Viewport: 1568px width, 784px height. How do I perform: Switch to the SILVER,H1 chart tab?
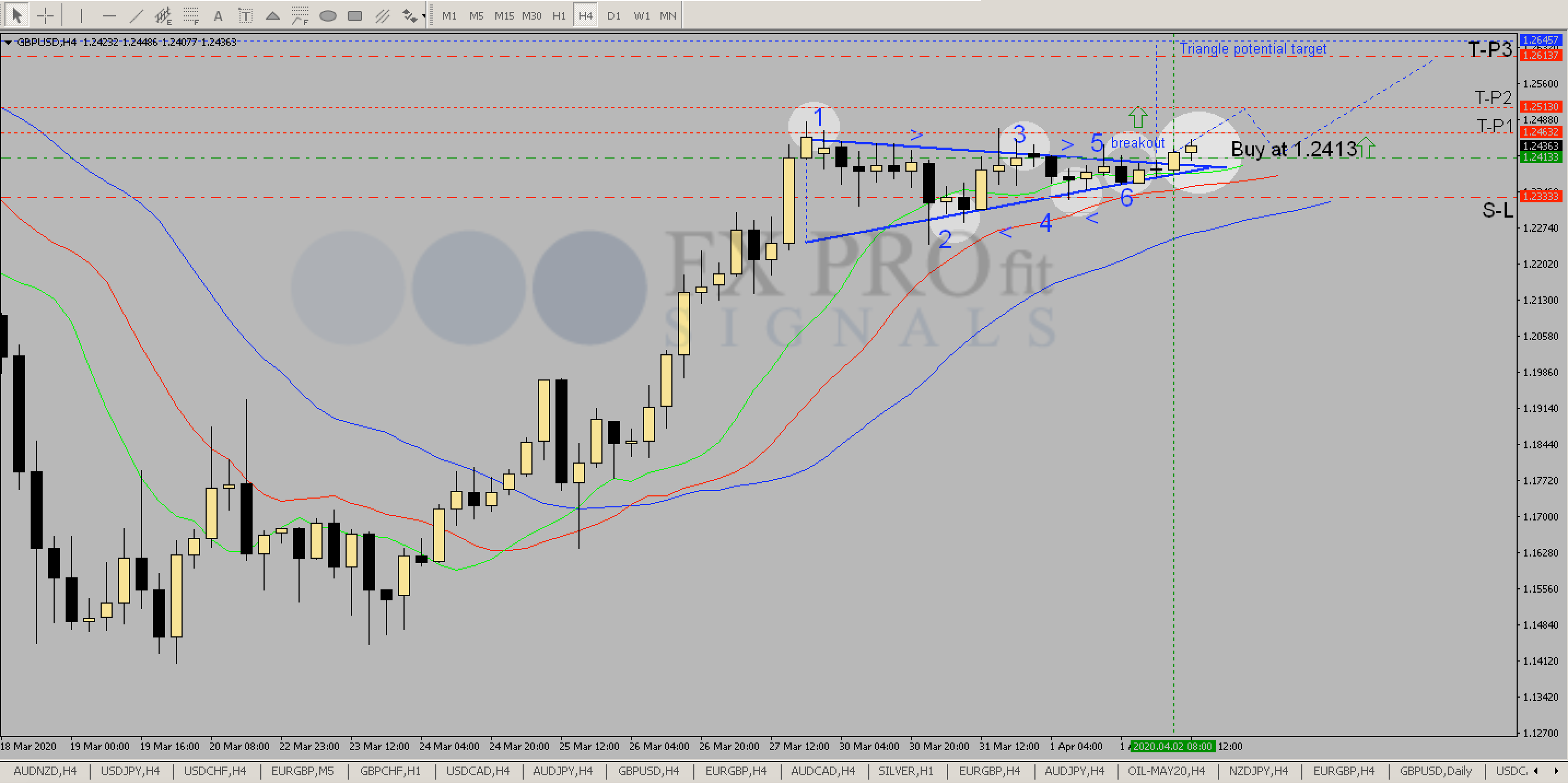coord(905,771)
